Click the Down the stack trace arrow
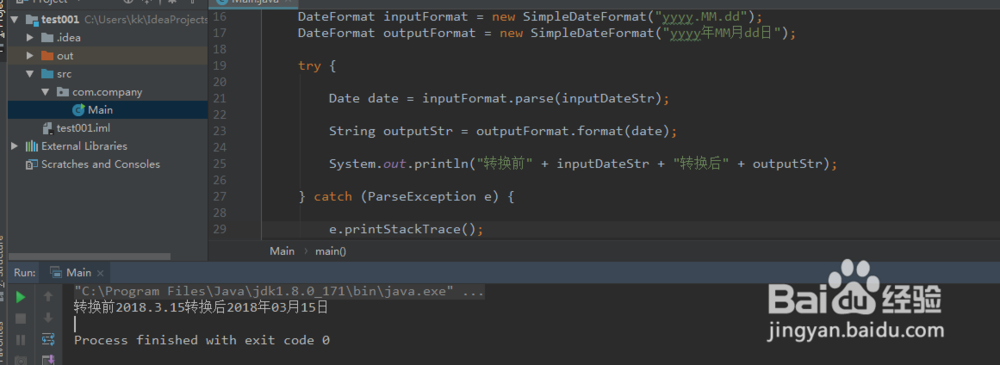This screenshot has width=1000, height=365. [x=48, y=317]
